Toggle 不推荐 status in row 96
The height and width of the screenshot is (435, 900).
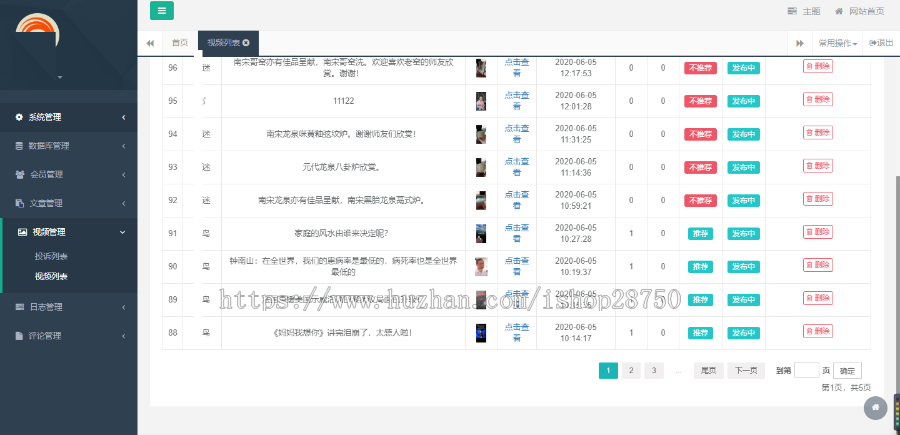pyautogui.click(x=700, y=68)
